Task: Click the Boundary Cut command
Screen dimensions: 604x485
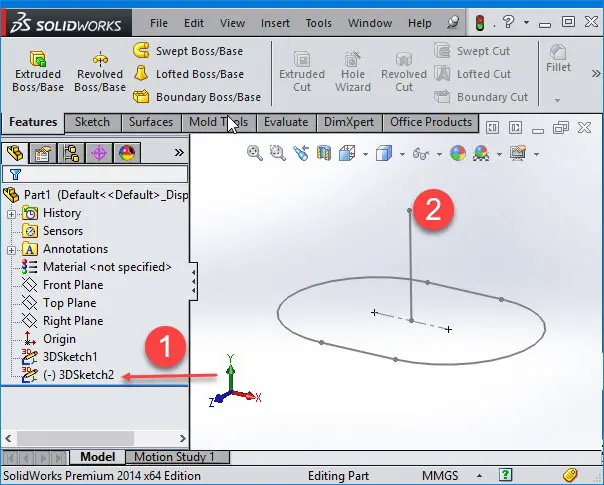Action: [481, 97]
